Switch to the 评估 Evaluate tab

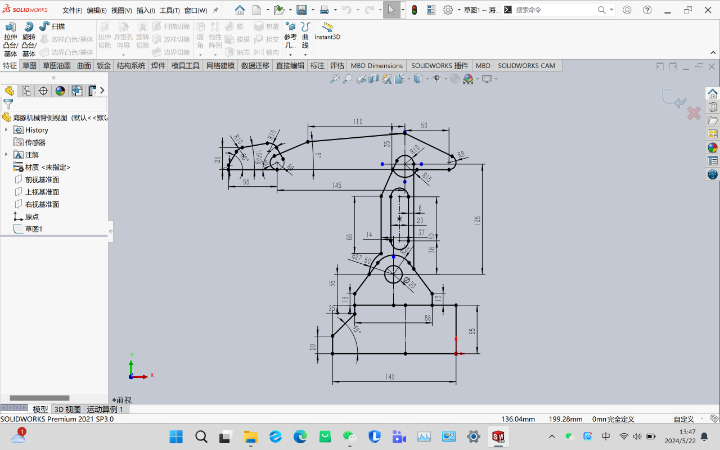[337, 66]
